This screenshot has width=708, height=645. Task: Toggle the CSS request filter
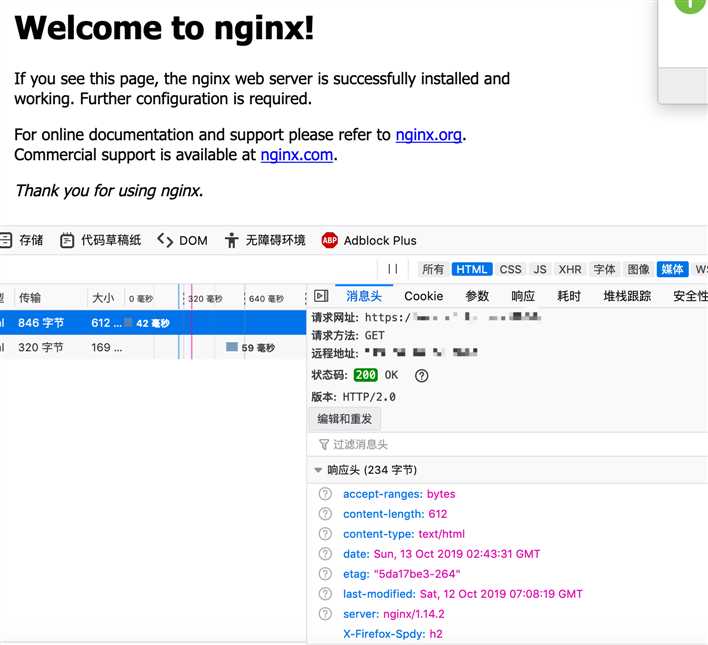[x=511, y=269]
